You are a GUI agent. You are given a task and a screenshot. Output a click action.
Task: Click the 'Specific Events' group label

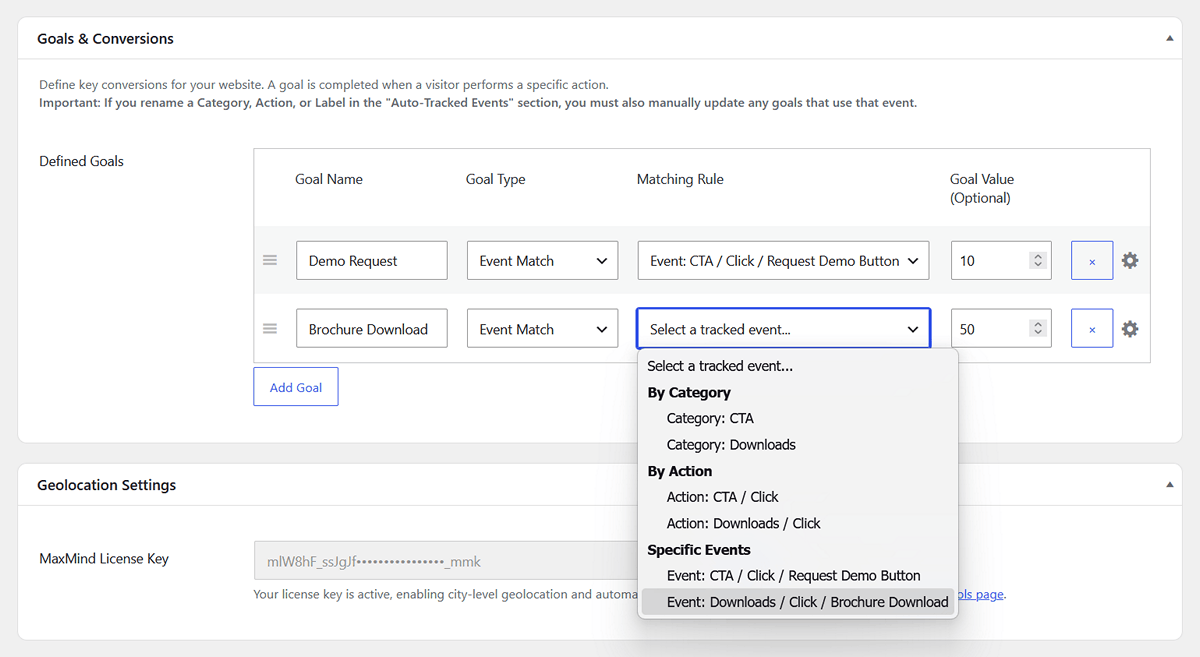[x=699, y=549]
